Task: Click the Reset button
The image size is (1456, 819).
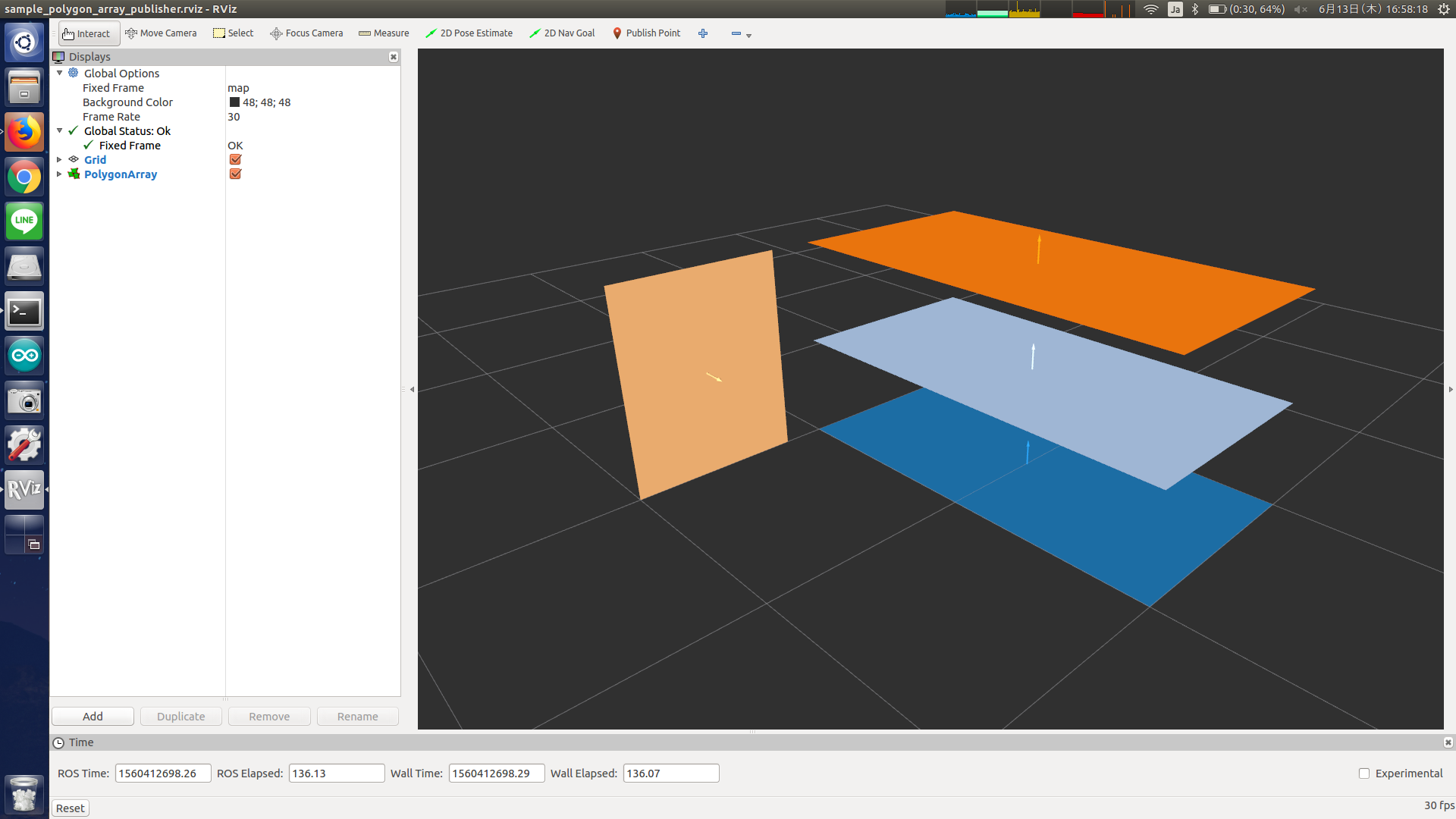Action: coord(71,808)
